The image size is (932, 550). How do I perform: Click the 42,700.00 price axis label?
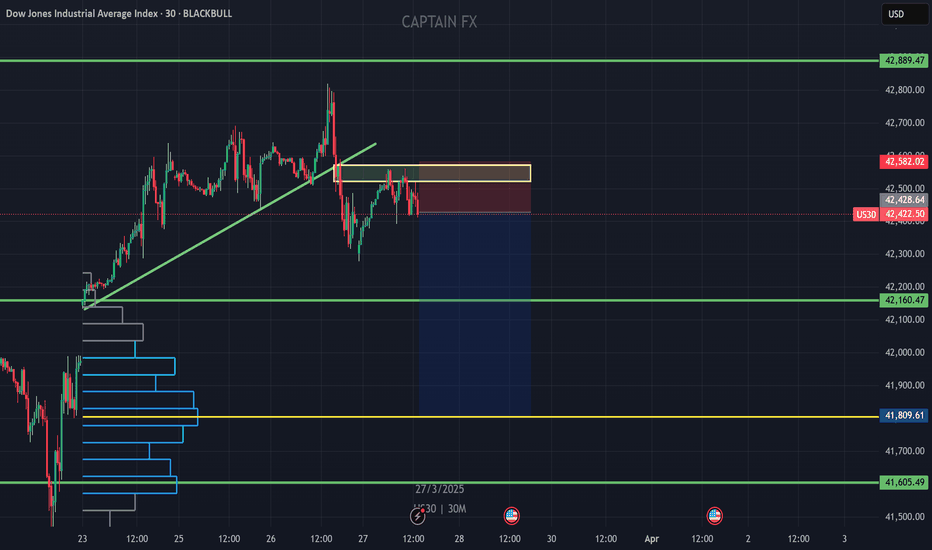pos(904,123)
